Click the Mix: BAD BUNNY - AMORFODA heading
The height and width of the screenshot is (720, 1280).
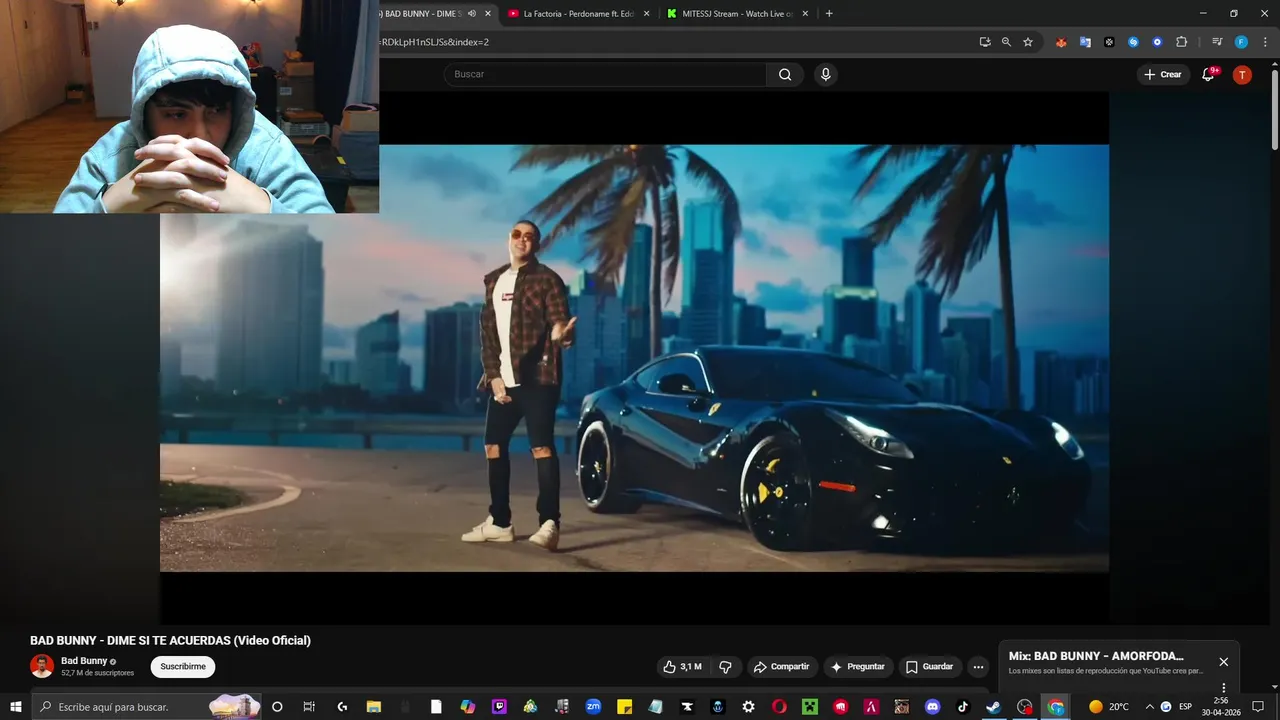[1096, 656]
